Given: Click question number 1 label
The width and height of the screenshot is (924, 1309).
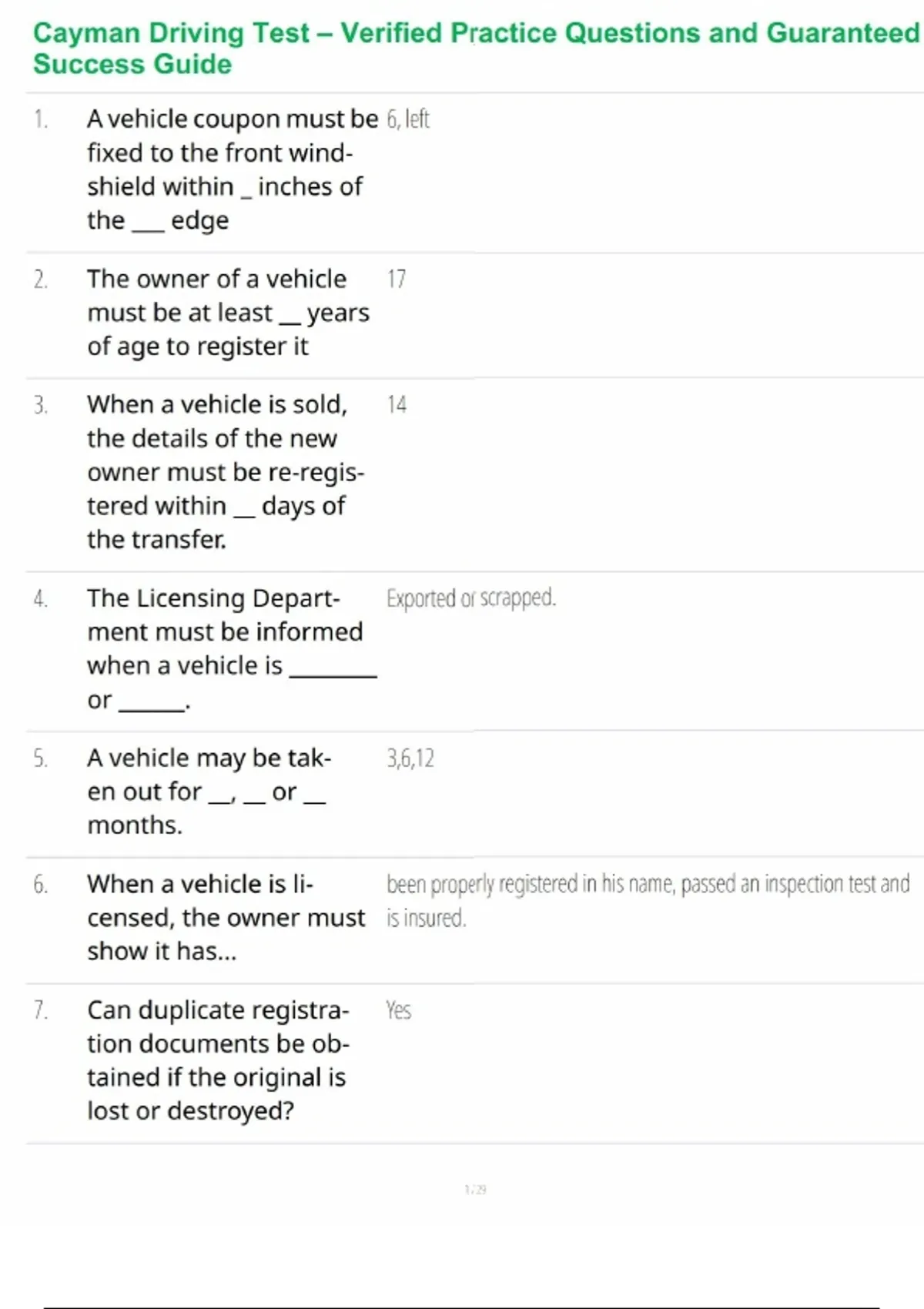Looking at the screenshot, I should pos(40,119).
